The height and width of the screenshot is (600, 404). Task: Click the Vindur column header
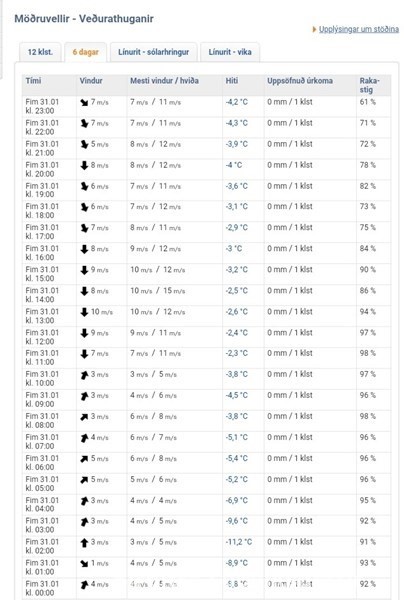91,81
